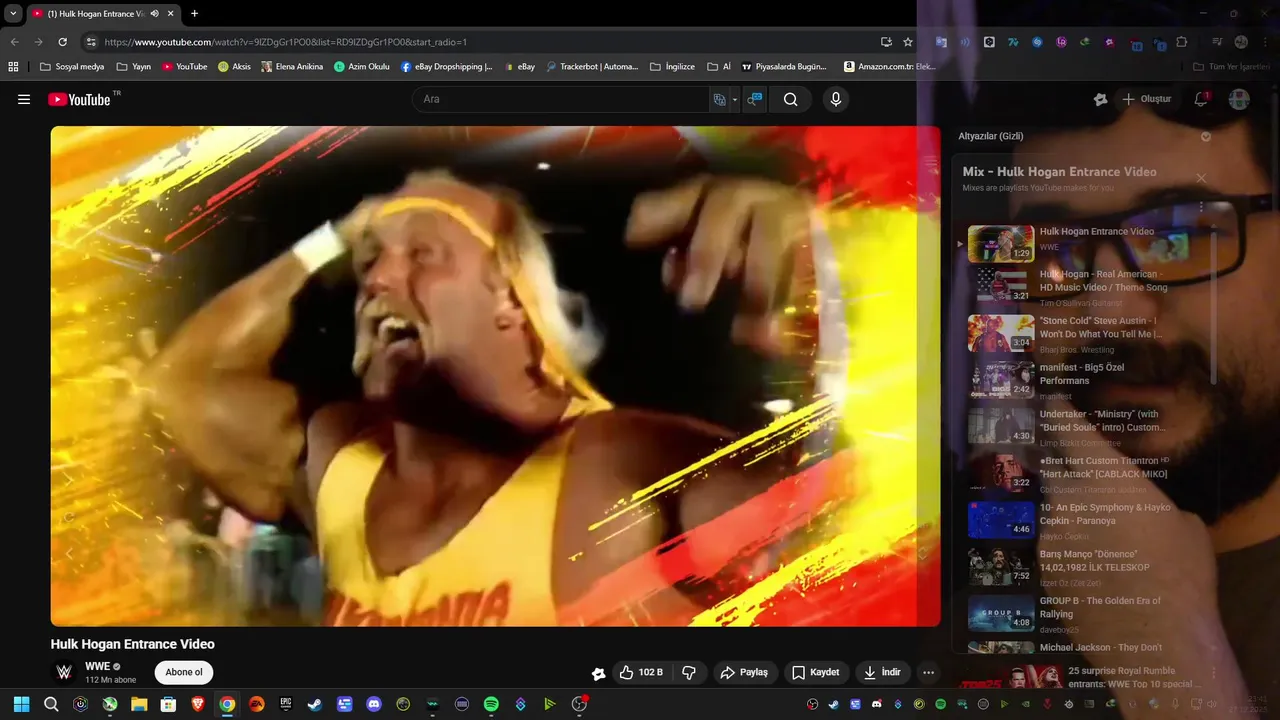1280x720 pixels.
Task: Collapse the Altyazılar (Gizli) panel chevron
Action: point(1206,136)
